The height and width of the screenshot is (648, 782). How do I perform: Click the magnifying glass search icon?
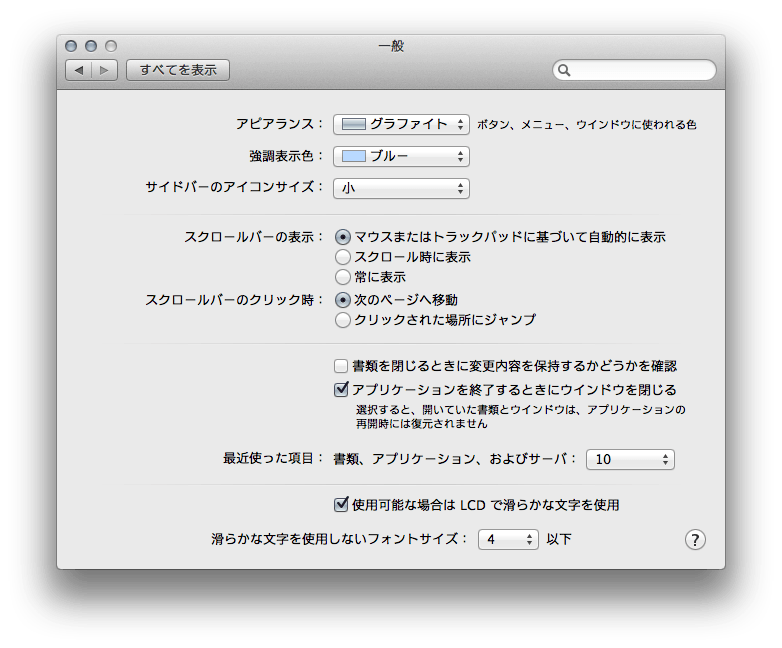[x=565, y=70]
